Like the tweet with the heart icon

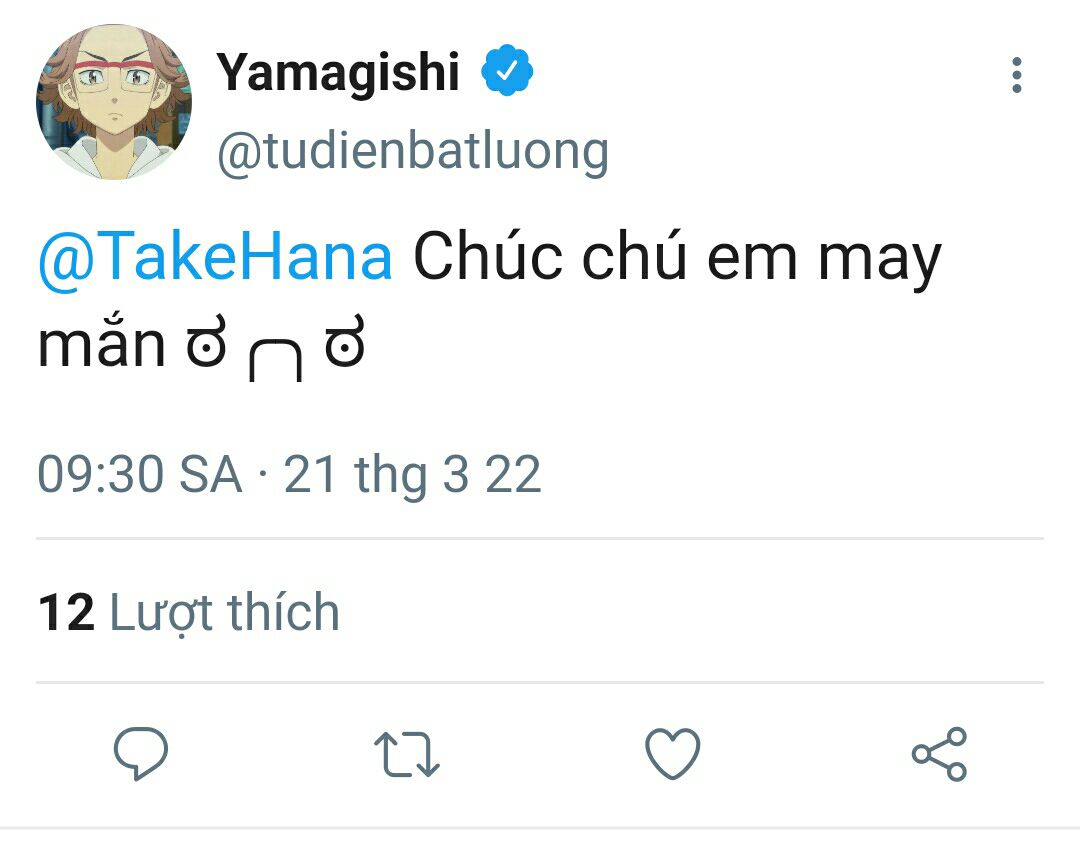point(672,753)
